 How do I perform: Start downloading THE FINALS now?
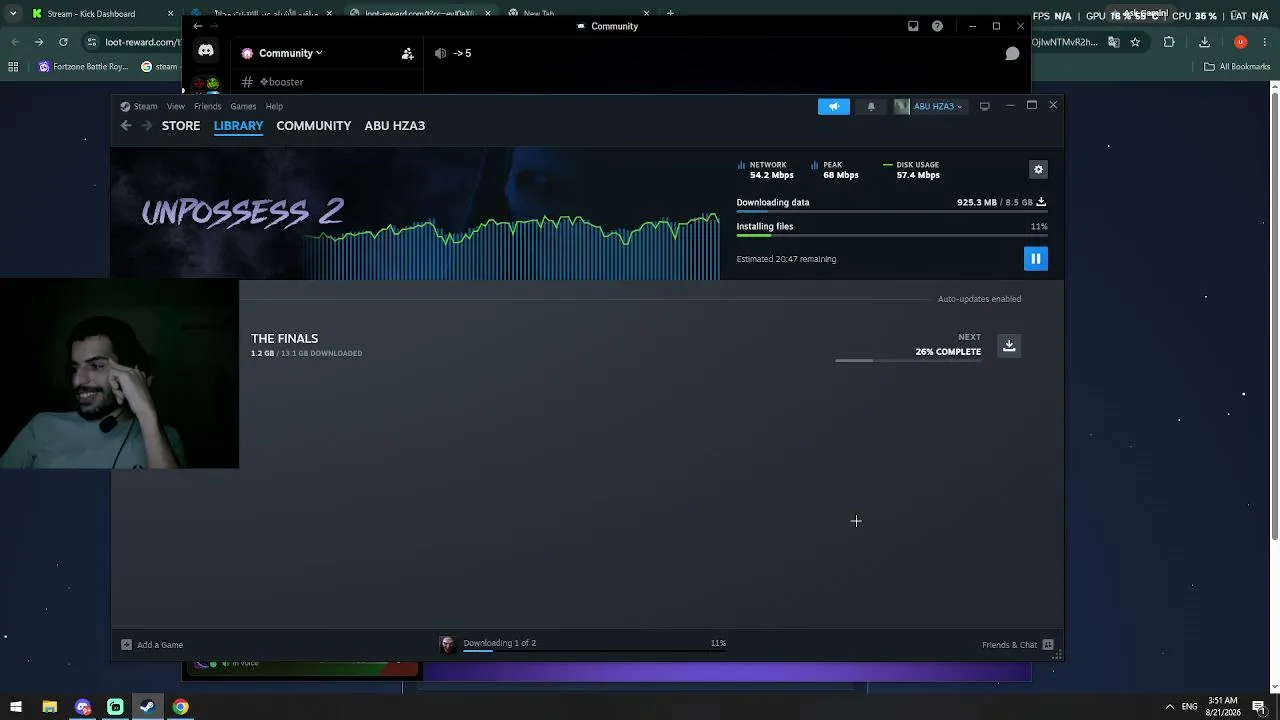tap(1009, 346)
